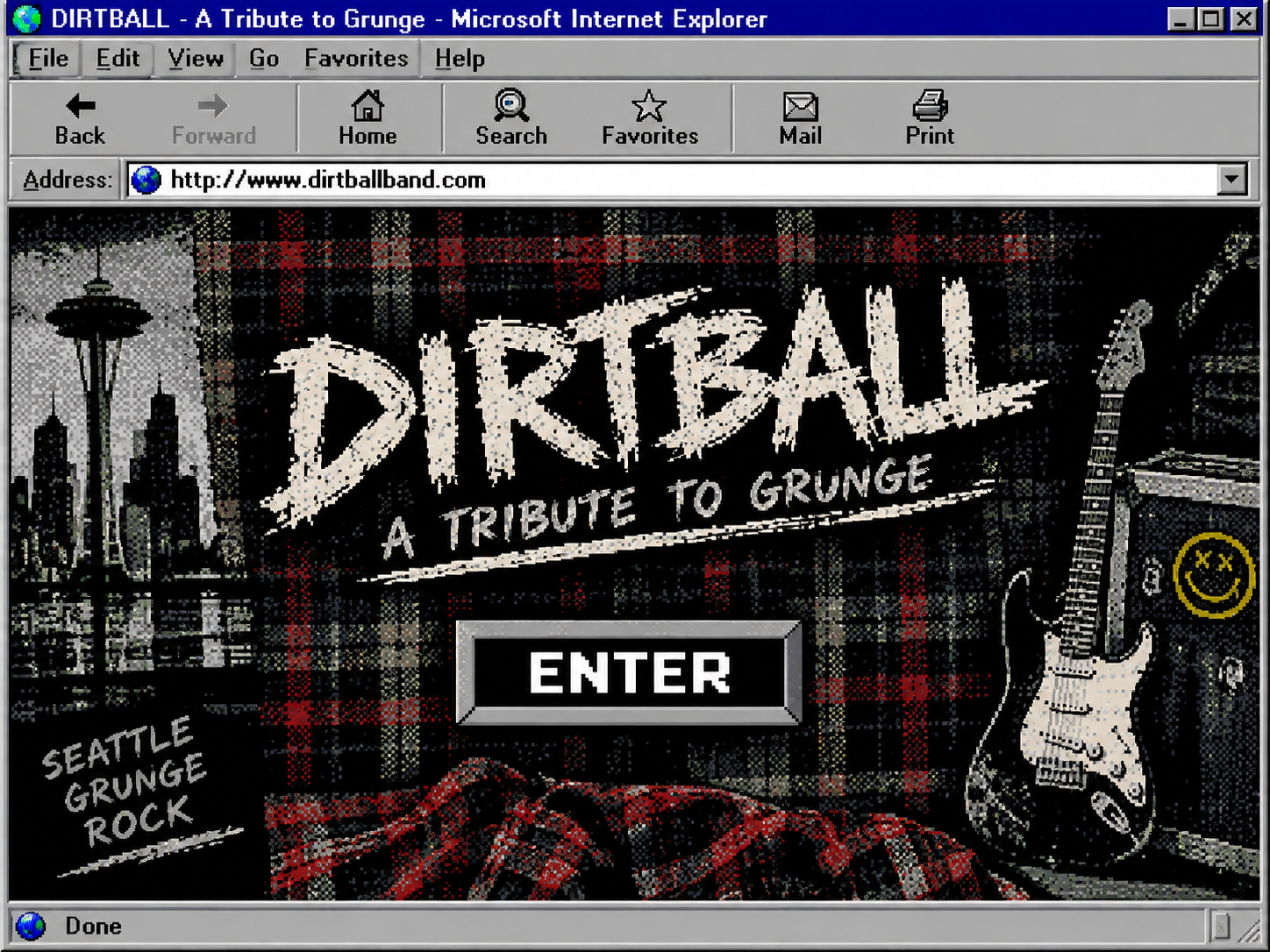Launch Search from the toolbar
This screenshot has height=952, width=1270.
pyautogui.click(x=511, y=119)
